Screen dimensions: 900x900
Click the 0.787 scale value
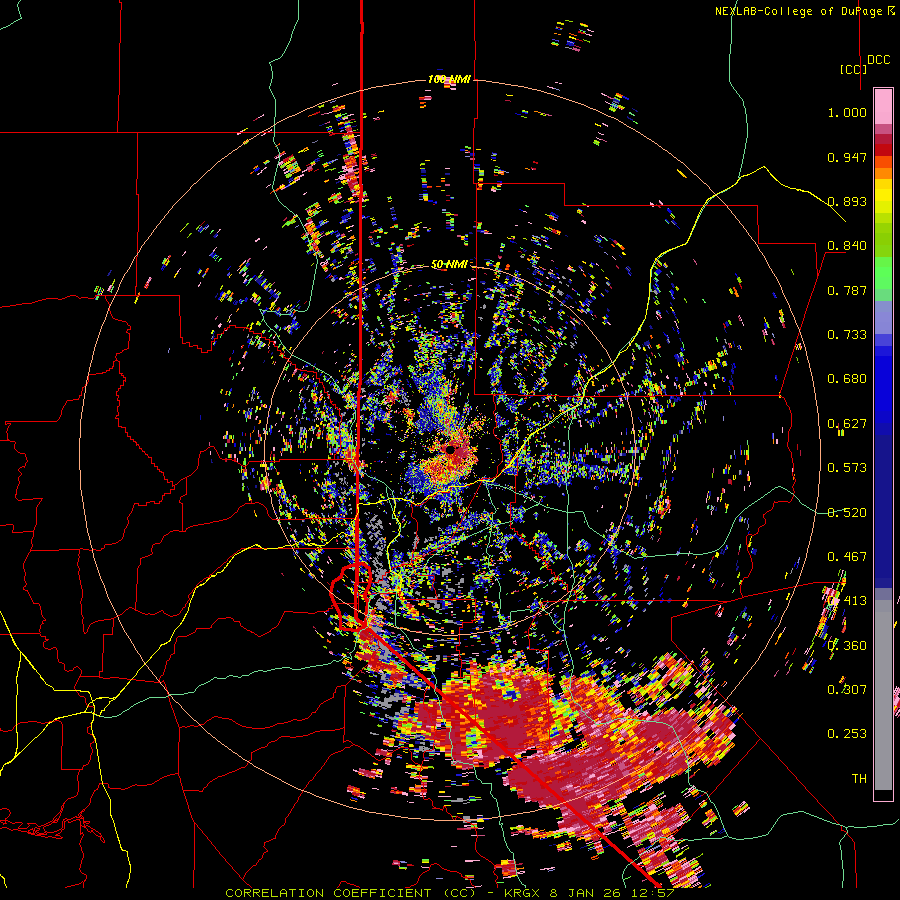[847, 290]
